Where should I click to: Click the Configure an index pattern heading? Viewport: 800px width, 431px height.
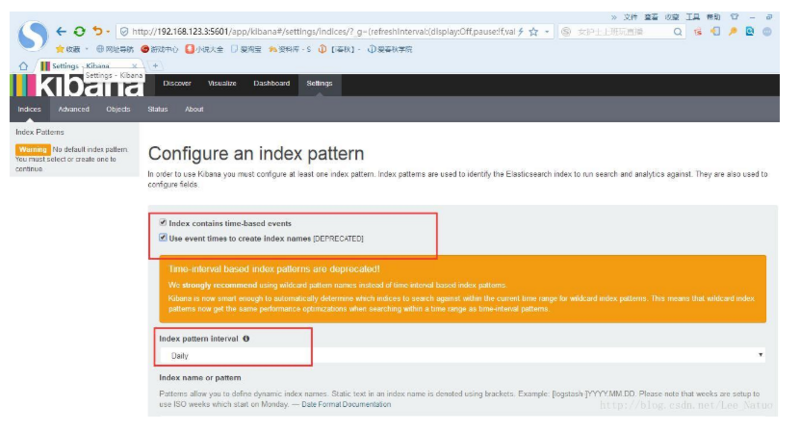click(x=256, y=154)
